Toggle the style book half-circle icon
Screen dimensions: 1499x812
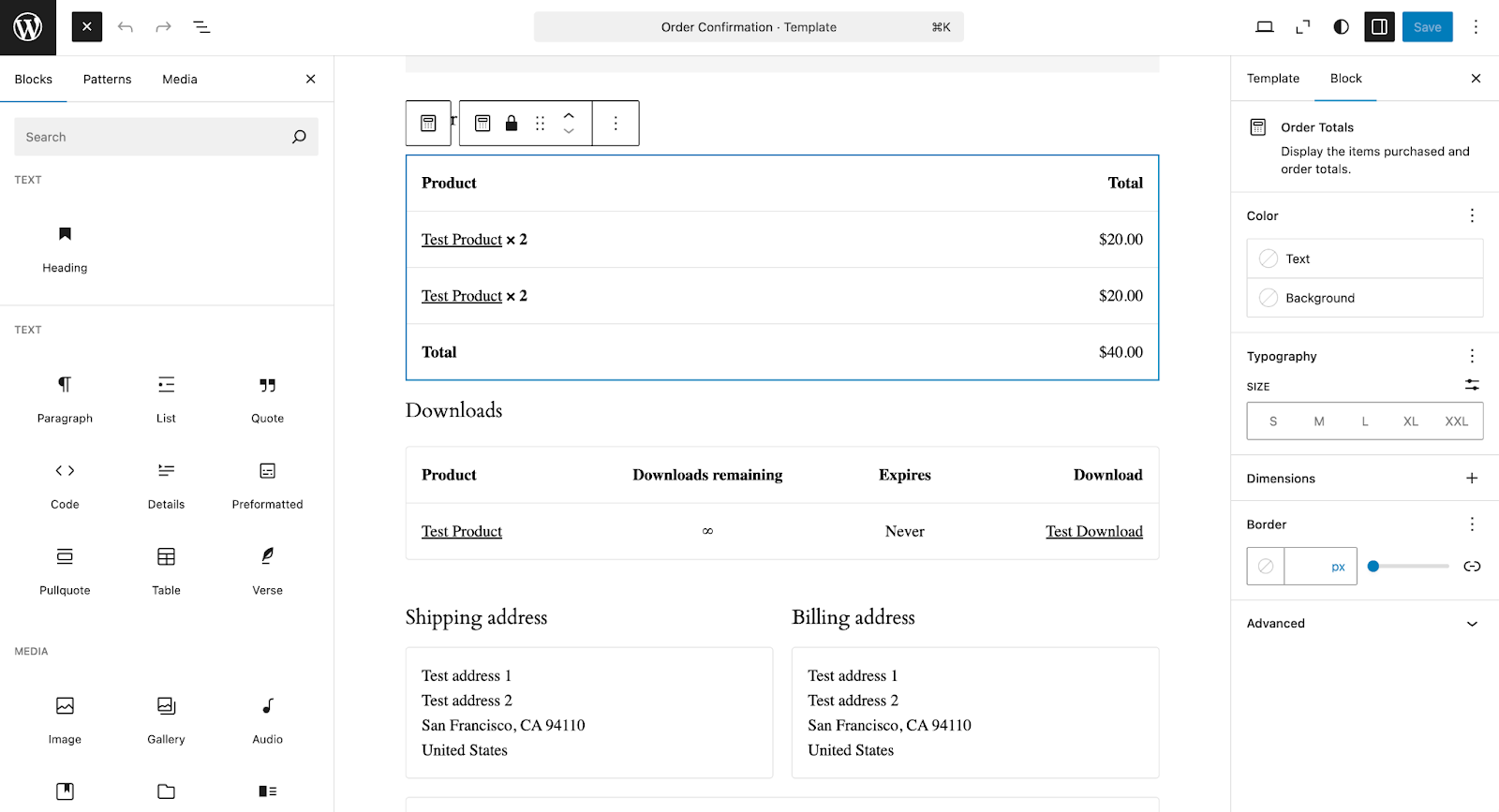[x=1341, y=27]
